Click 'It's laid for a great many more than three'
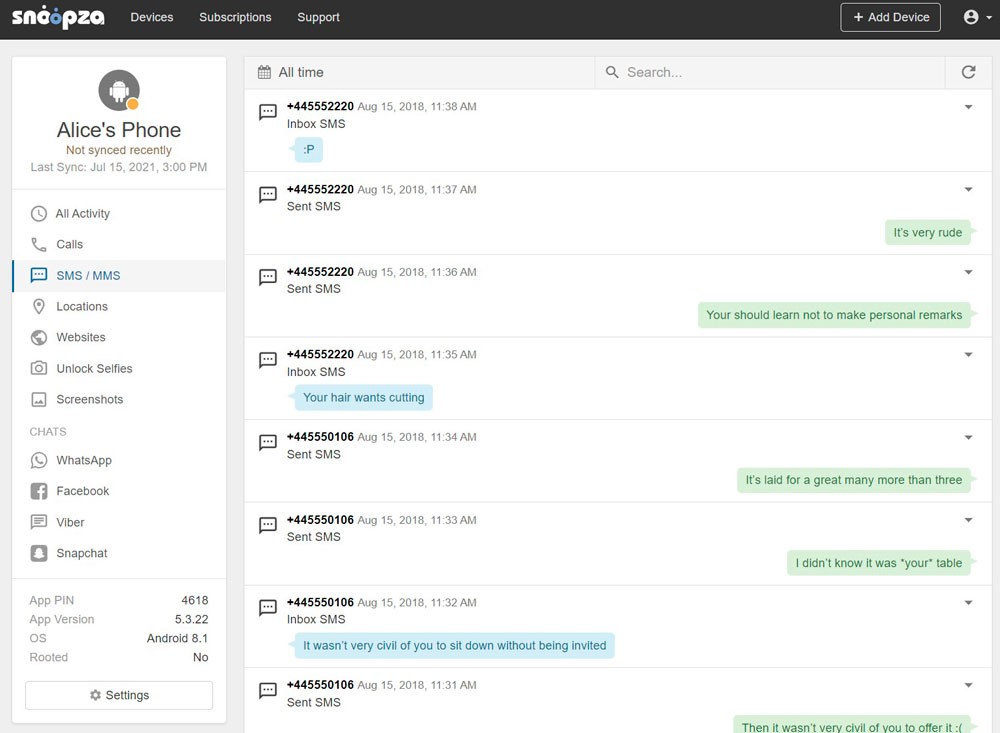This screenshot has height=733, width=1000. 854,480
